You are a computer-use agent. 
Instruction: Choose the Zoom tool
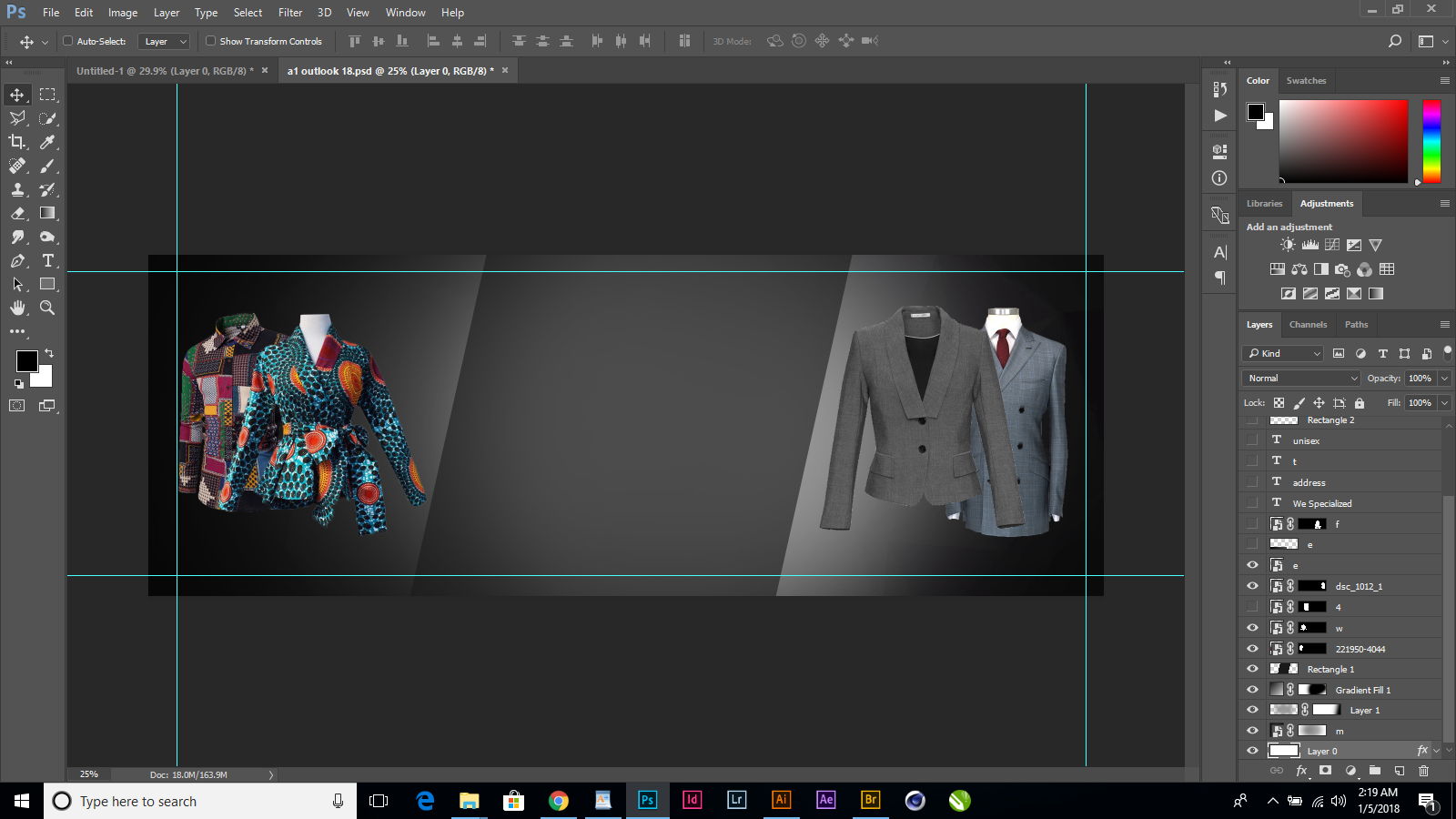pyautogui.click(x=47, y=308)
